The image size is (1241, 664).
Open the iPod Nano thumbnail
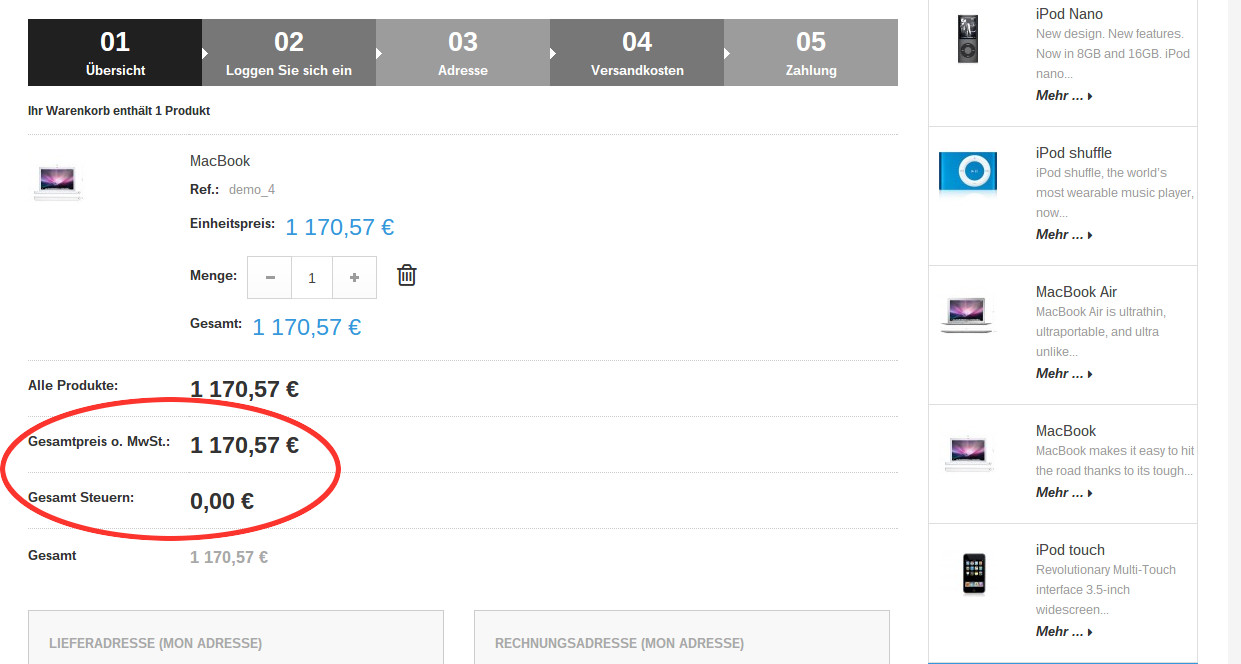coord(967,38)
